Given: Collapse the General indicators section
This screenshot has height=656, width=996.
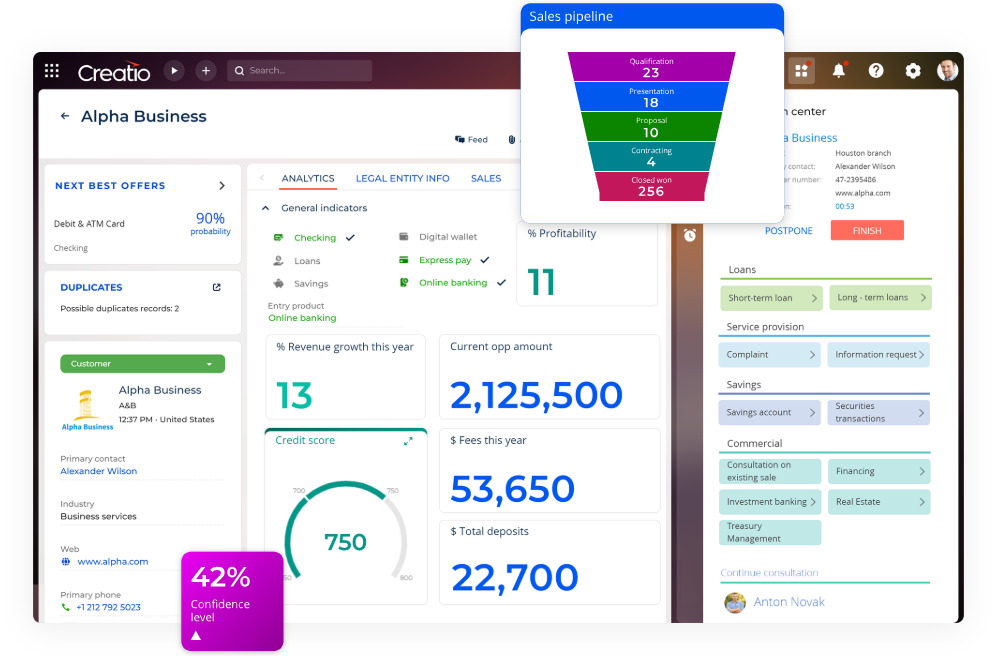Looking at the screenshot, I should pyautogui.click(x=265, y=207).
